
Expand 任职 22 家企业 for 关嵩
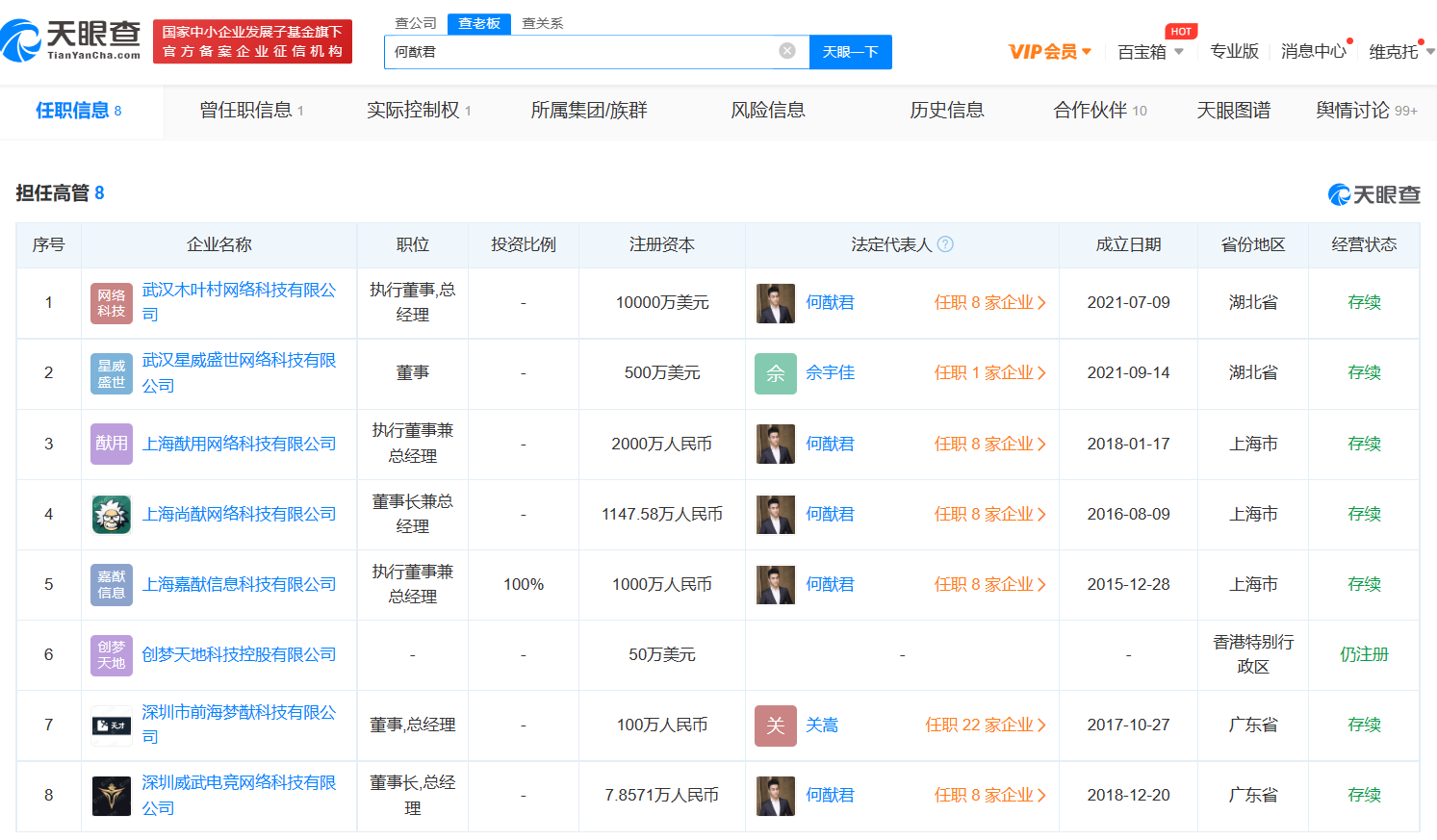click(986, 725)
